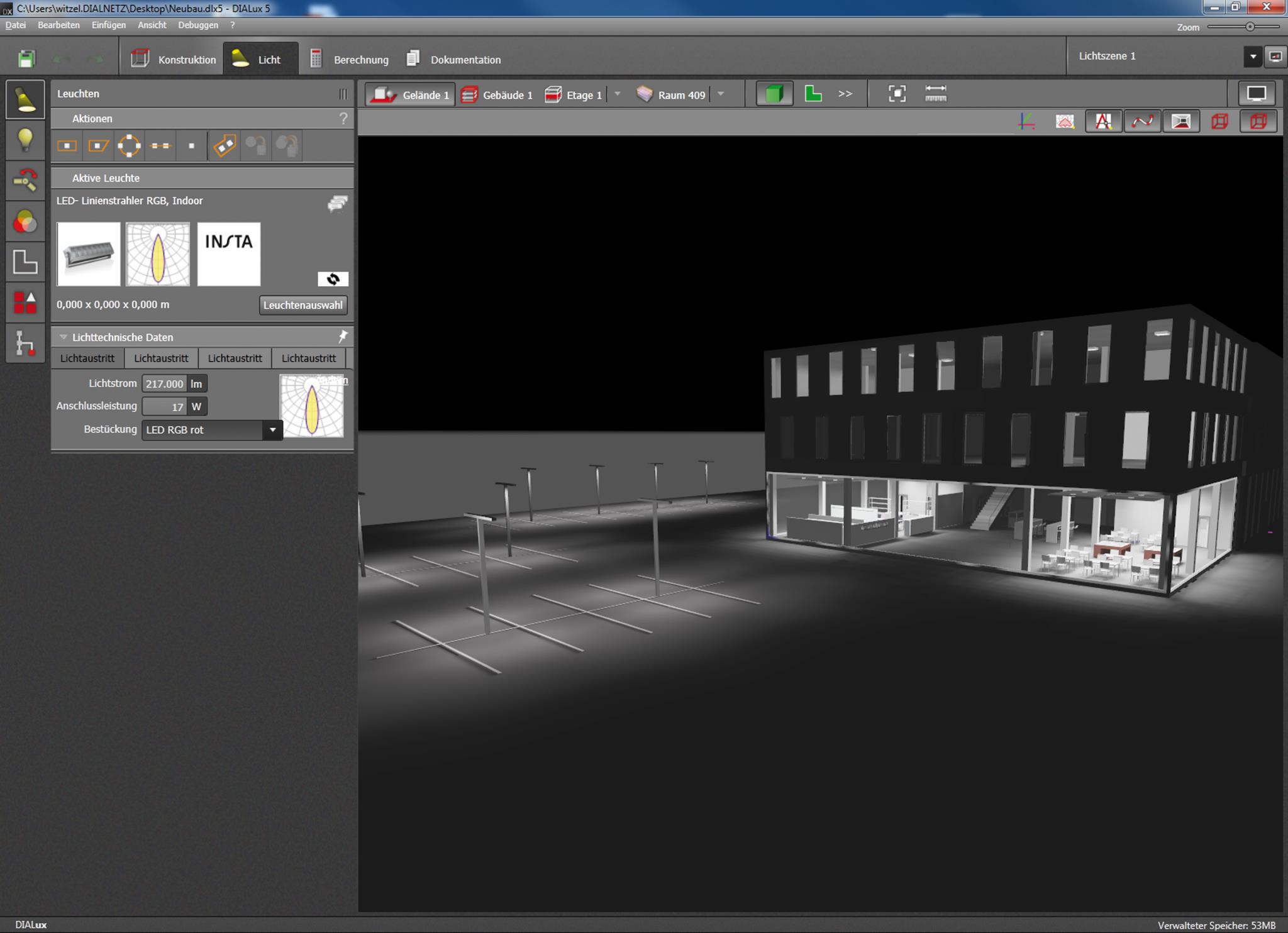Toggle isolines curve display button
The height and width of the screenshot is (933, 1288).
point(1142,121)
